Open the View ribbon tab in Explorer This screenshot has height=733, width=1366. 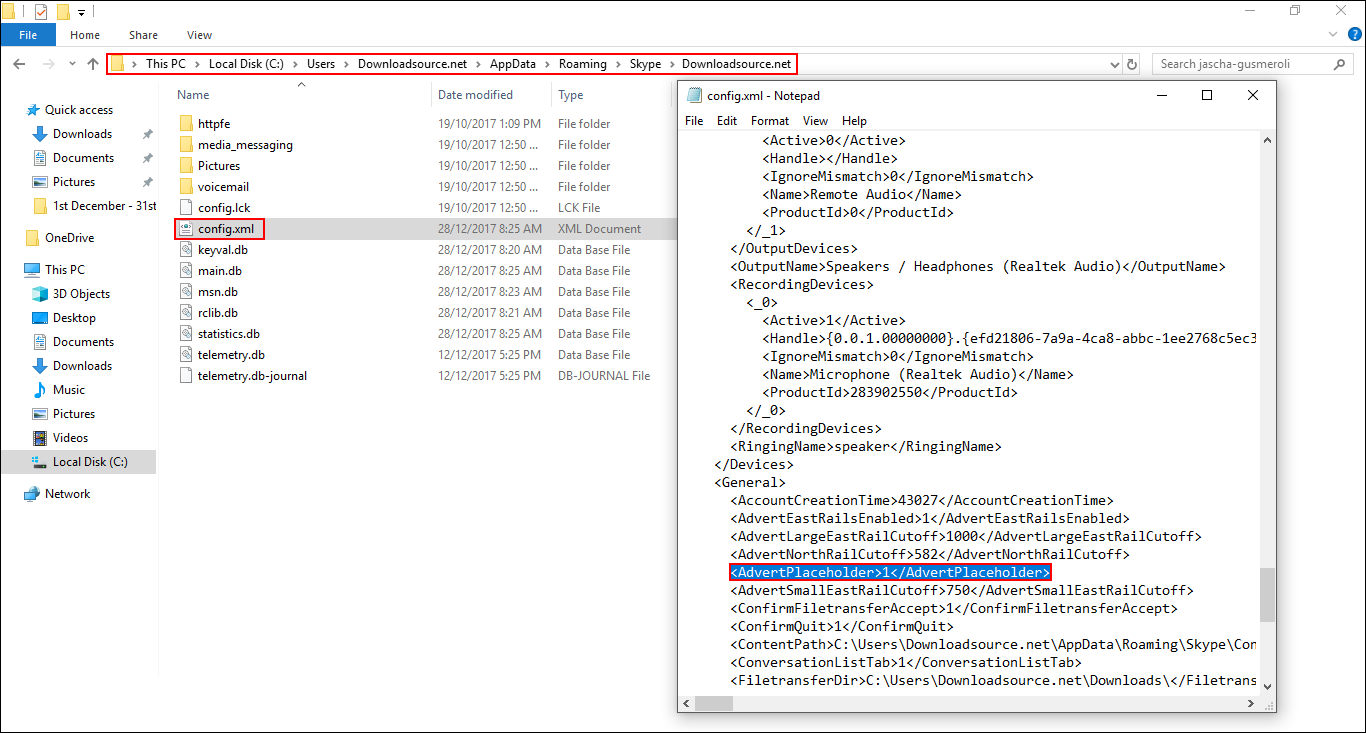point(199,35)
